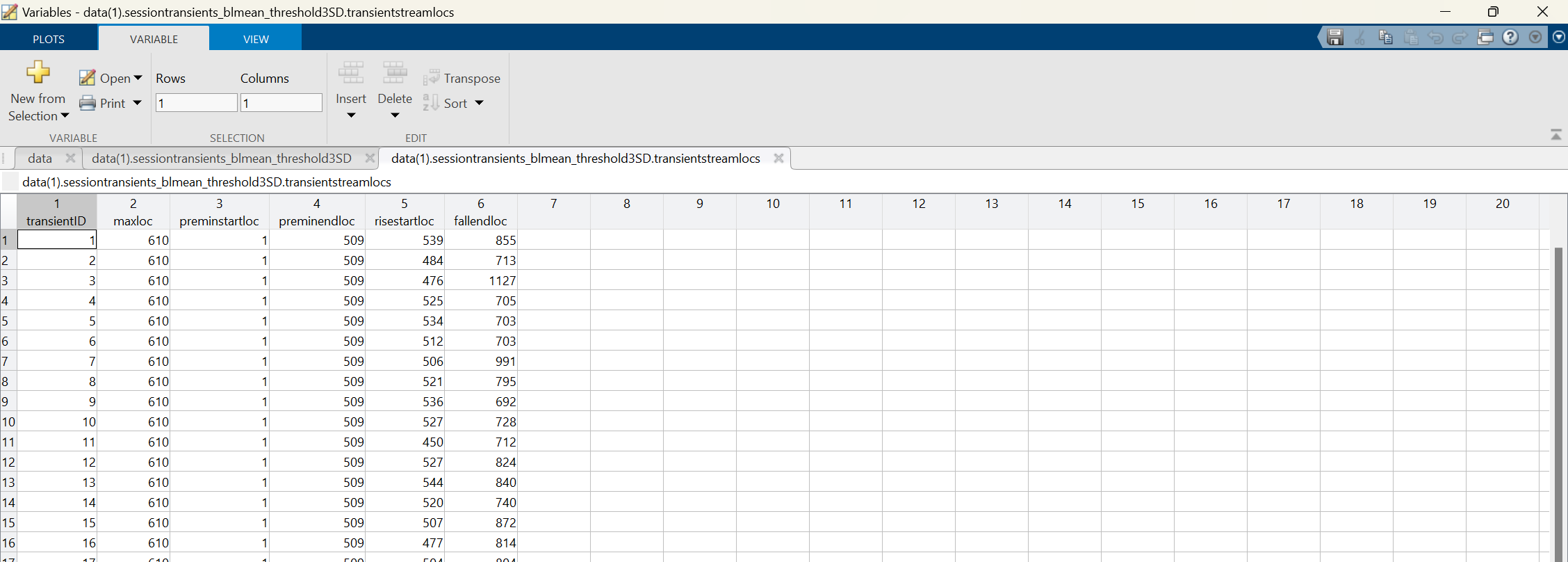Click the Redo arrow icon

coord(1460,38)
